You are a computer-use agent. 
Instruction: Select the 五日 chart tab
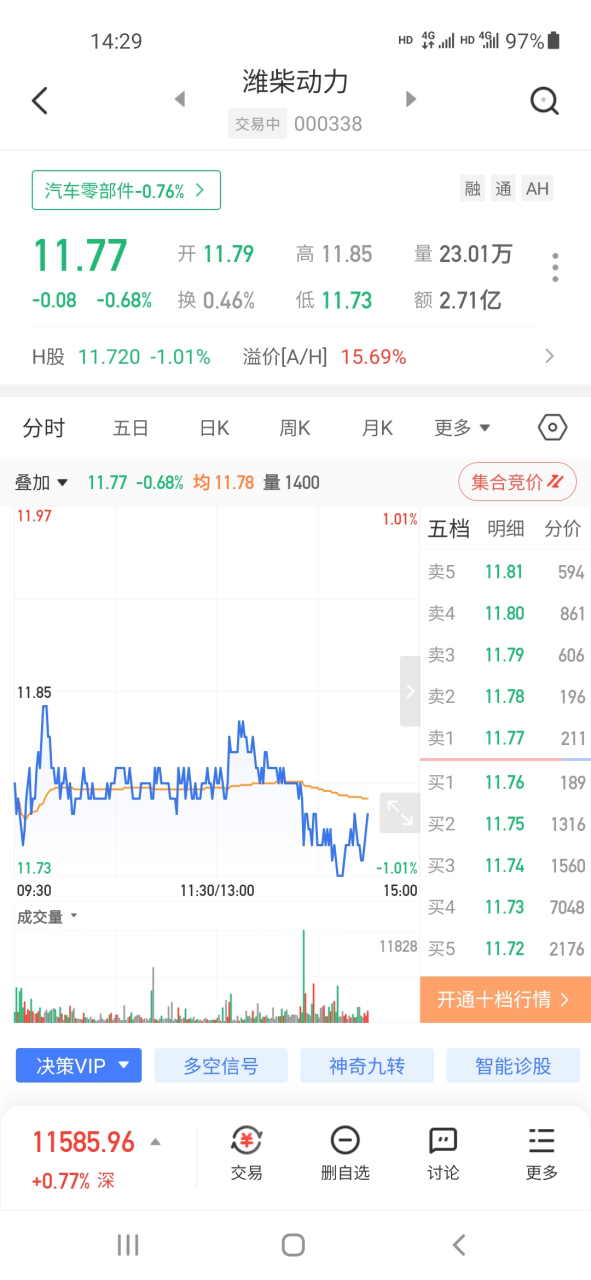pos(131,428)
